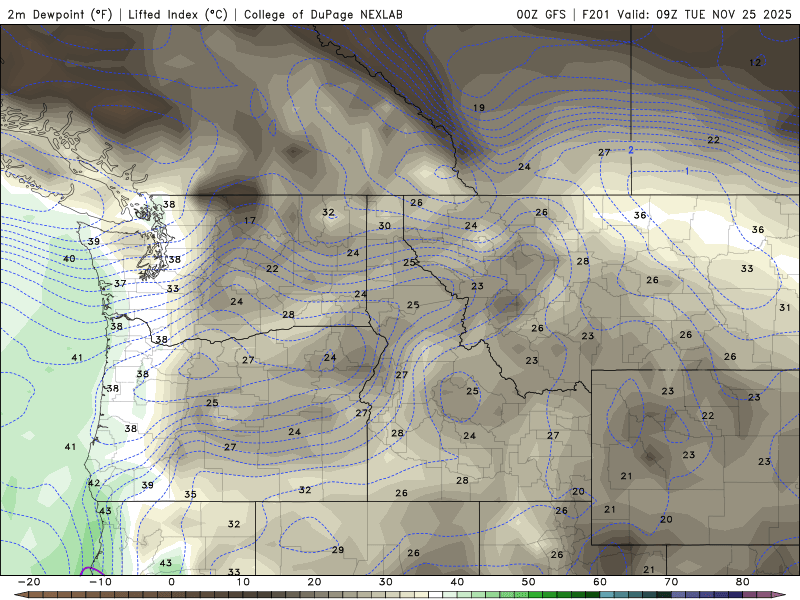
Task: Click the "F201" forecast hour label
Action: point(596,14)
